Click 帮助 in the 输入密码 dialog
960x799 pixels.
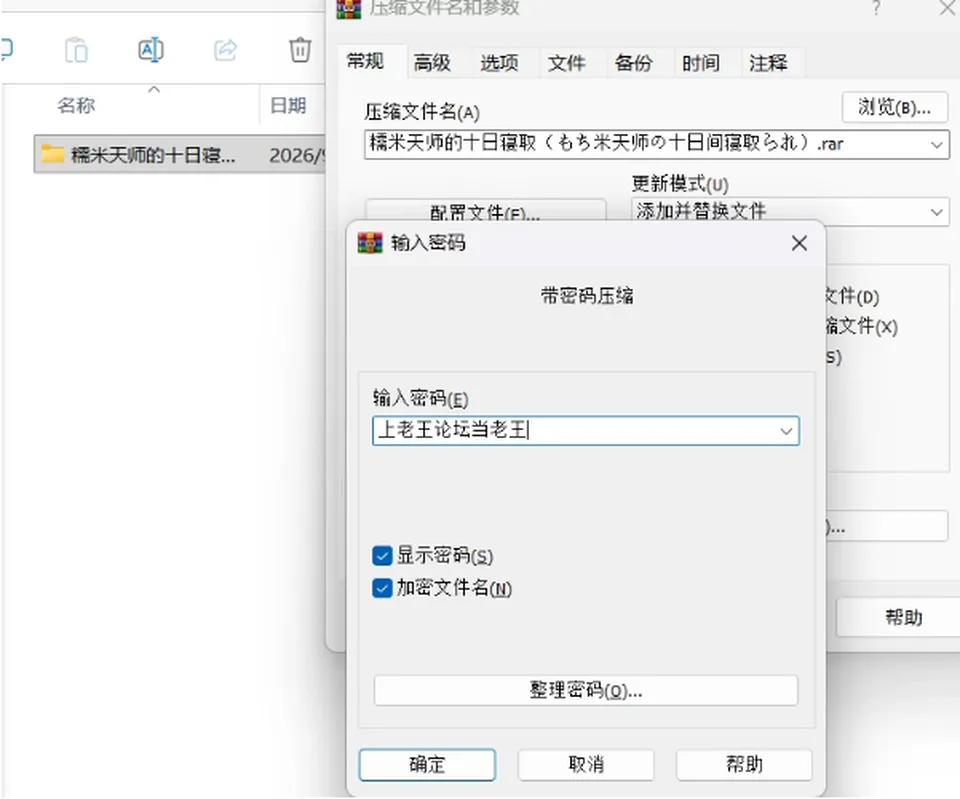(744, 765)
